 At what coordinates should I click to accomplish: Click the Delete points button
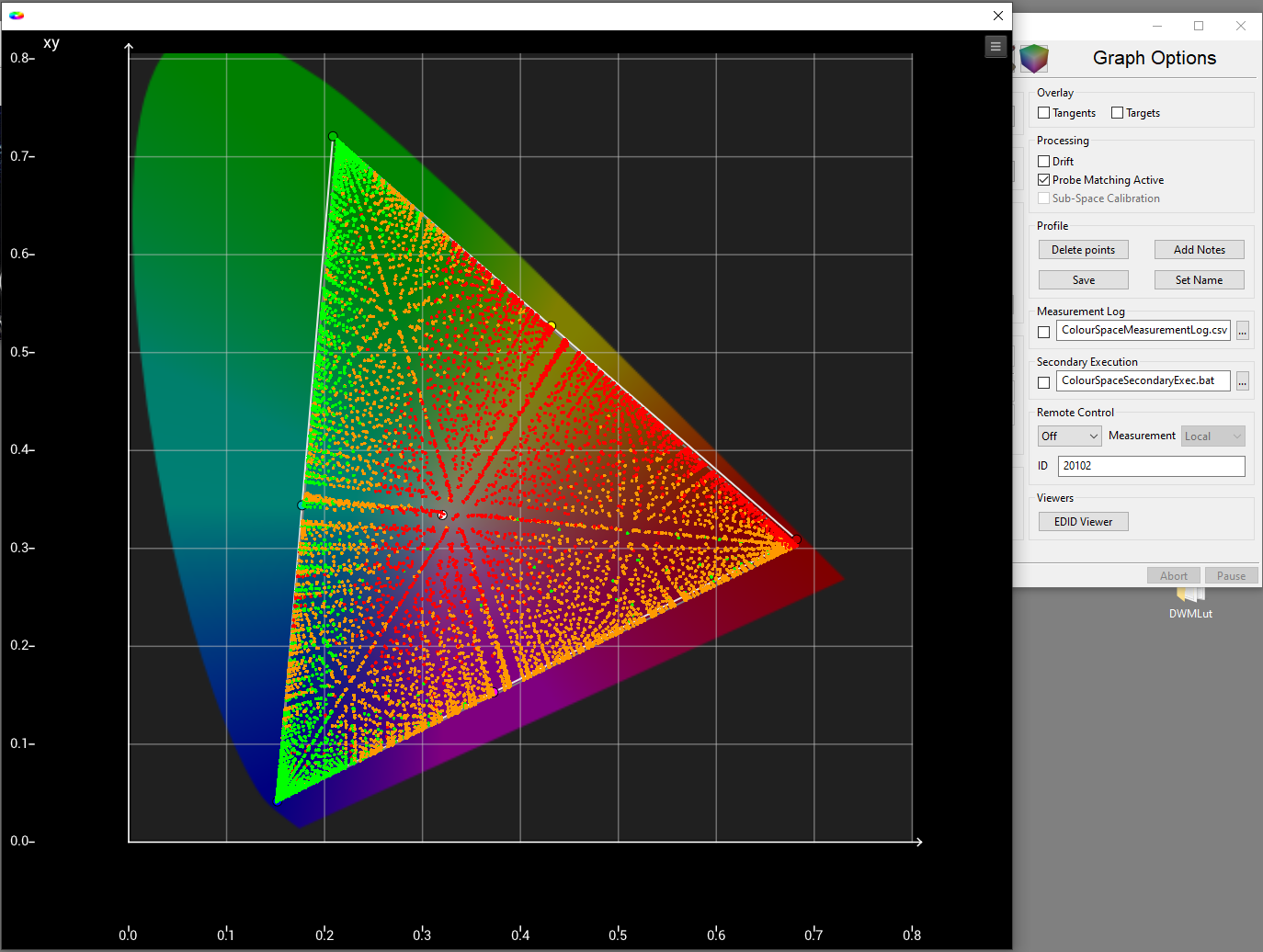[1083, 250]
